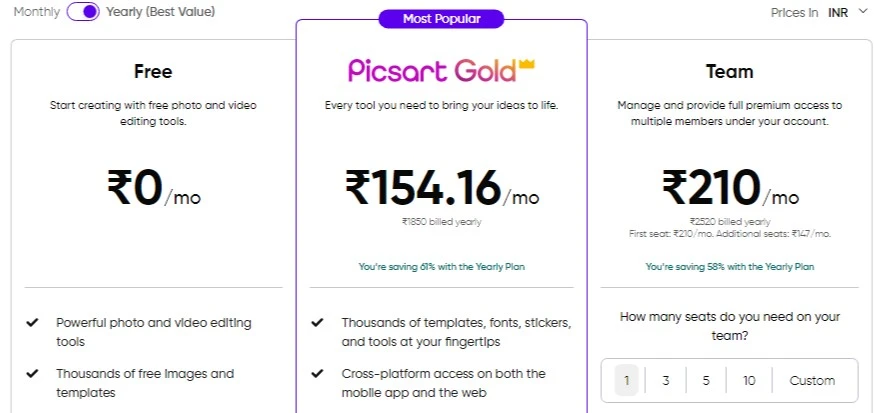Select 3 seats for Team plan
This screenshot has width=874, height=413.
666,381
